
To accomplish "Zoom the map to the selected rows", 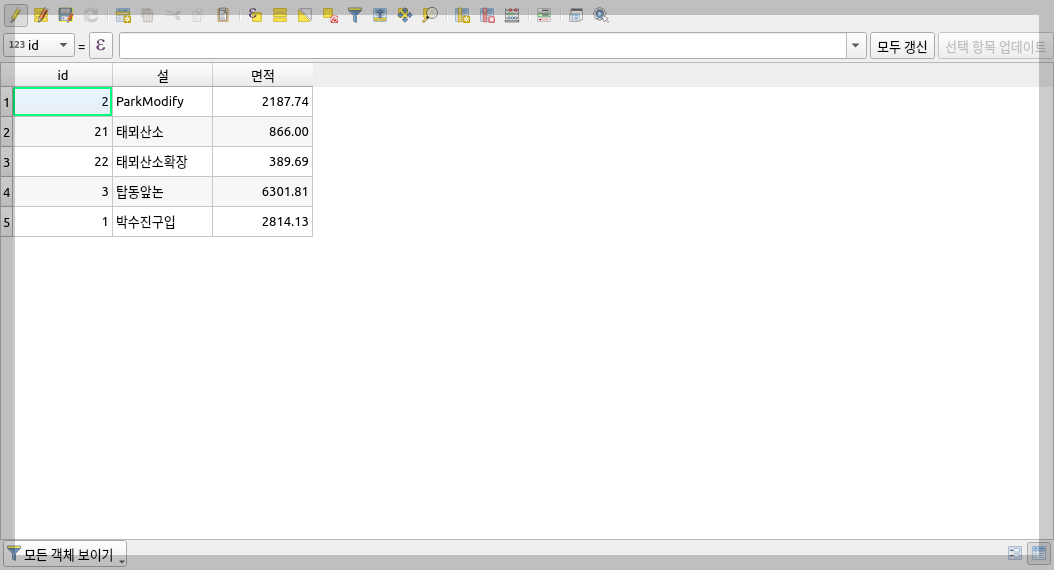I will pyautogui.click(x=430, y=15).
